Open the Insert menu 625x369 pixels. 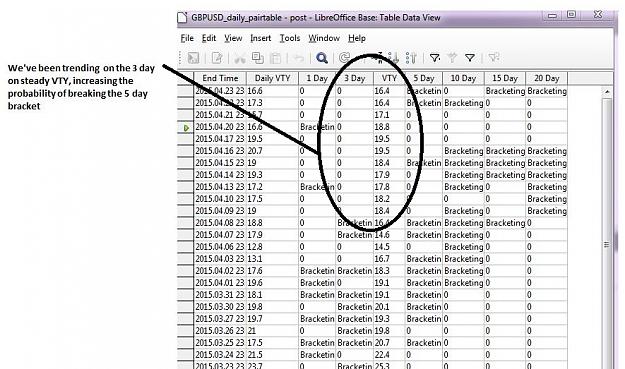[261, 38]
